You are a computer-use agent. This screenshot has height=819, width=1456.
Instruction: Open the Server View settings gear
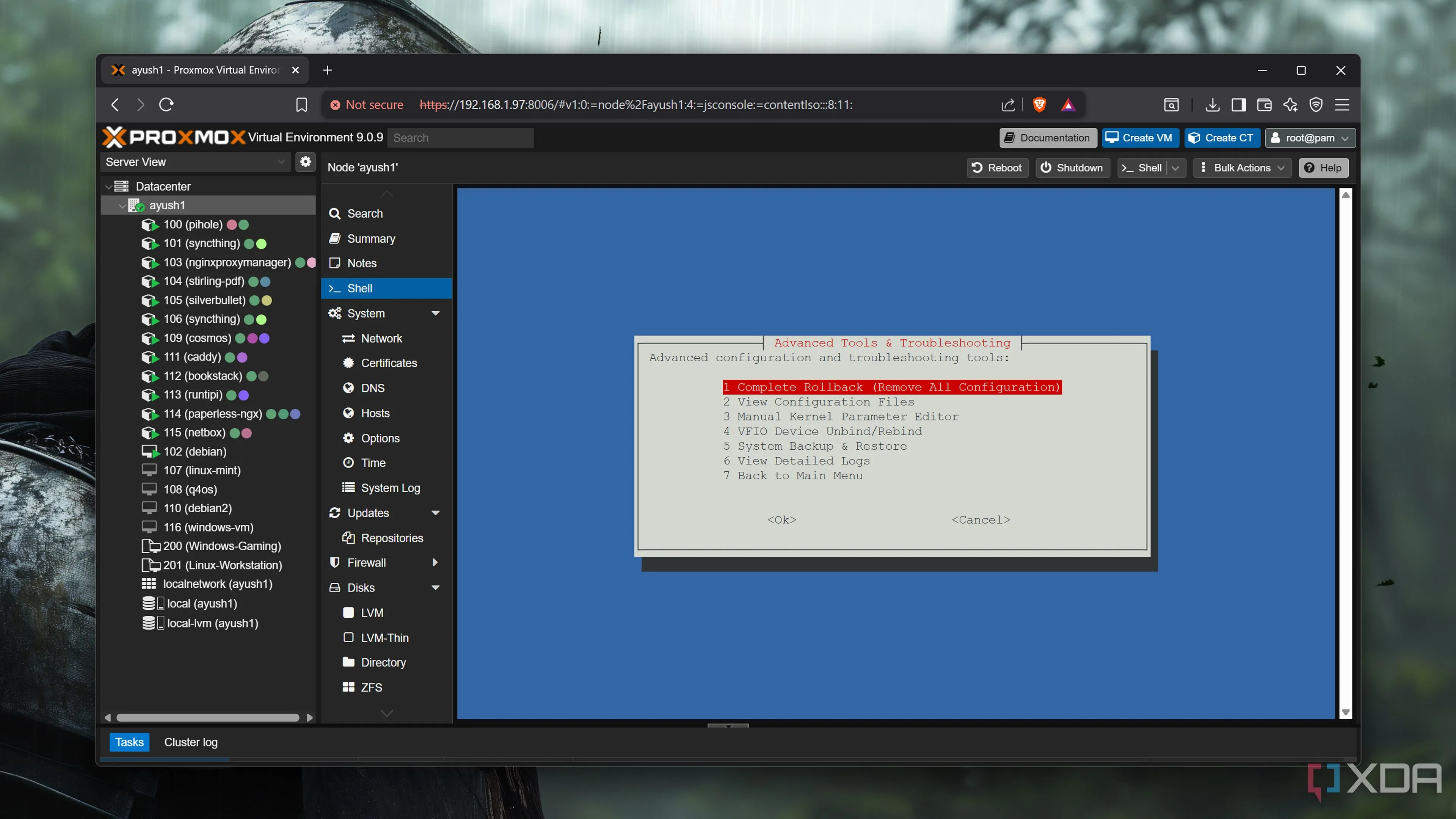click(305, 162)
